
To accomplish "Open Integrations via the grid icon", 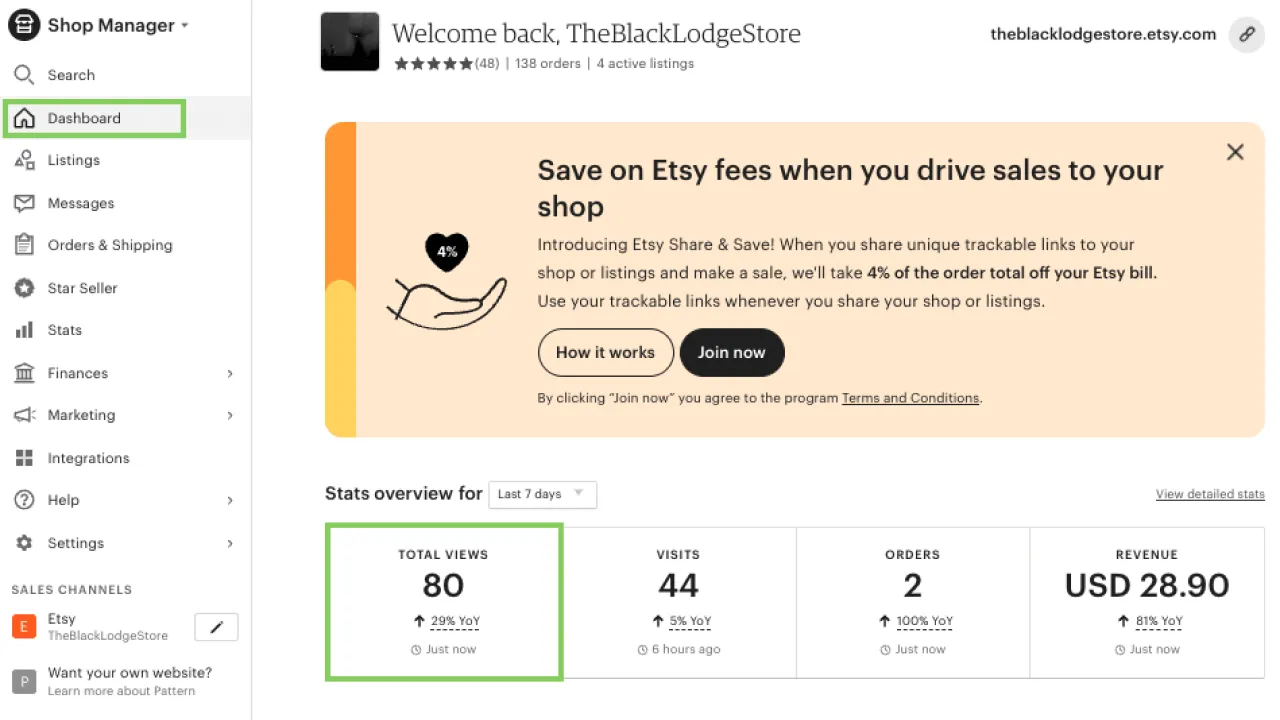I will click(24, 458).
